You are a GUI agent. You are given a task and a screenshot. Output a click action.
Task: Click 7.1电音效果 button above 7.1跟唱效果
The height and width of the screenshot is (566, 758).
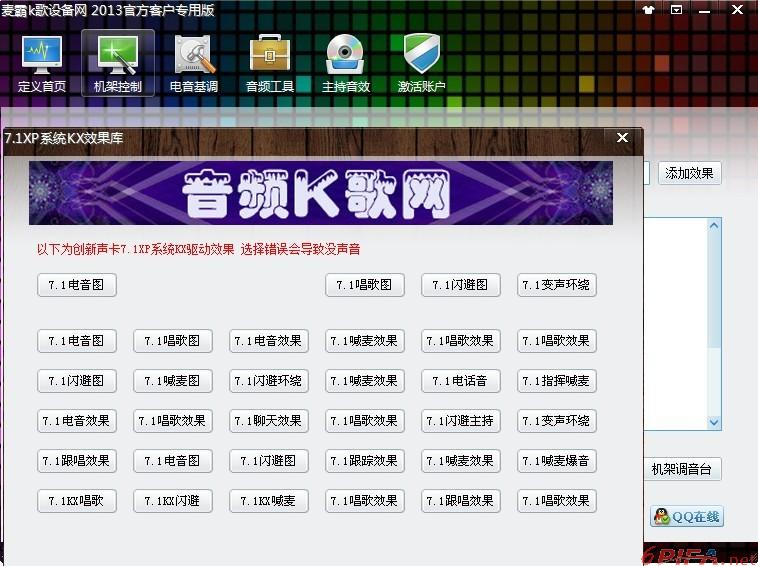77,421
